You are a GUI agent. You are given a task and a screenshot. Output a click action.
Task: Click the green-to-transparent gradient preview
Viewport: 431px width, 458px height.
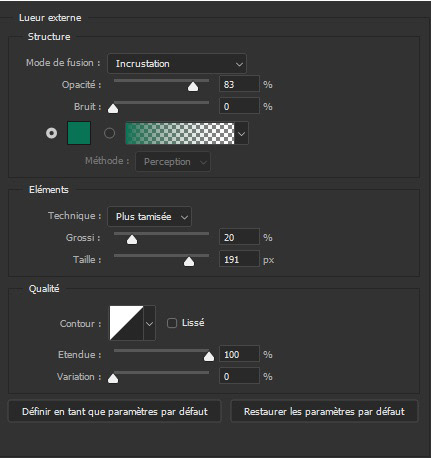[x=180, y=133]
